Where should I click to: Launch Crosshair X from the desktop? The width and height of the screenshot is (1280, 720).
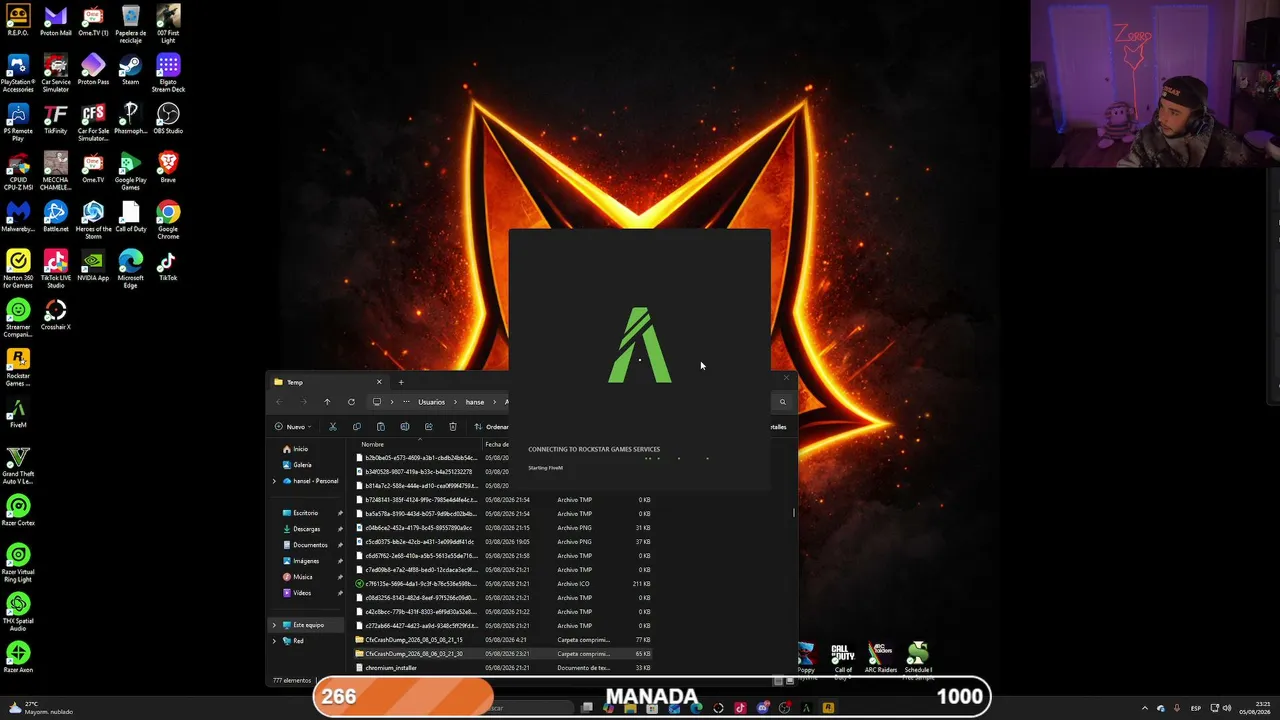[x=56, y=314]
